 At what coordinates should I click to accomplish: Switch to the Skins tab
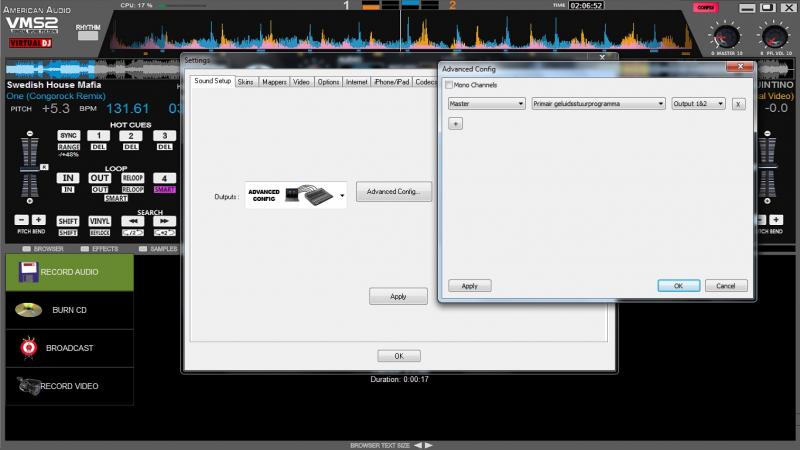245,82
